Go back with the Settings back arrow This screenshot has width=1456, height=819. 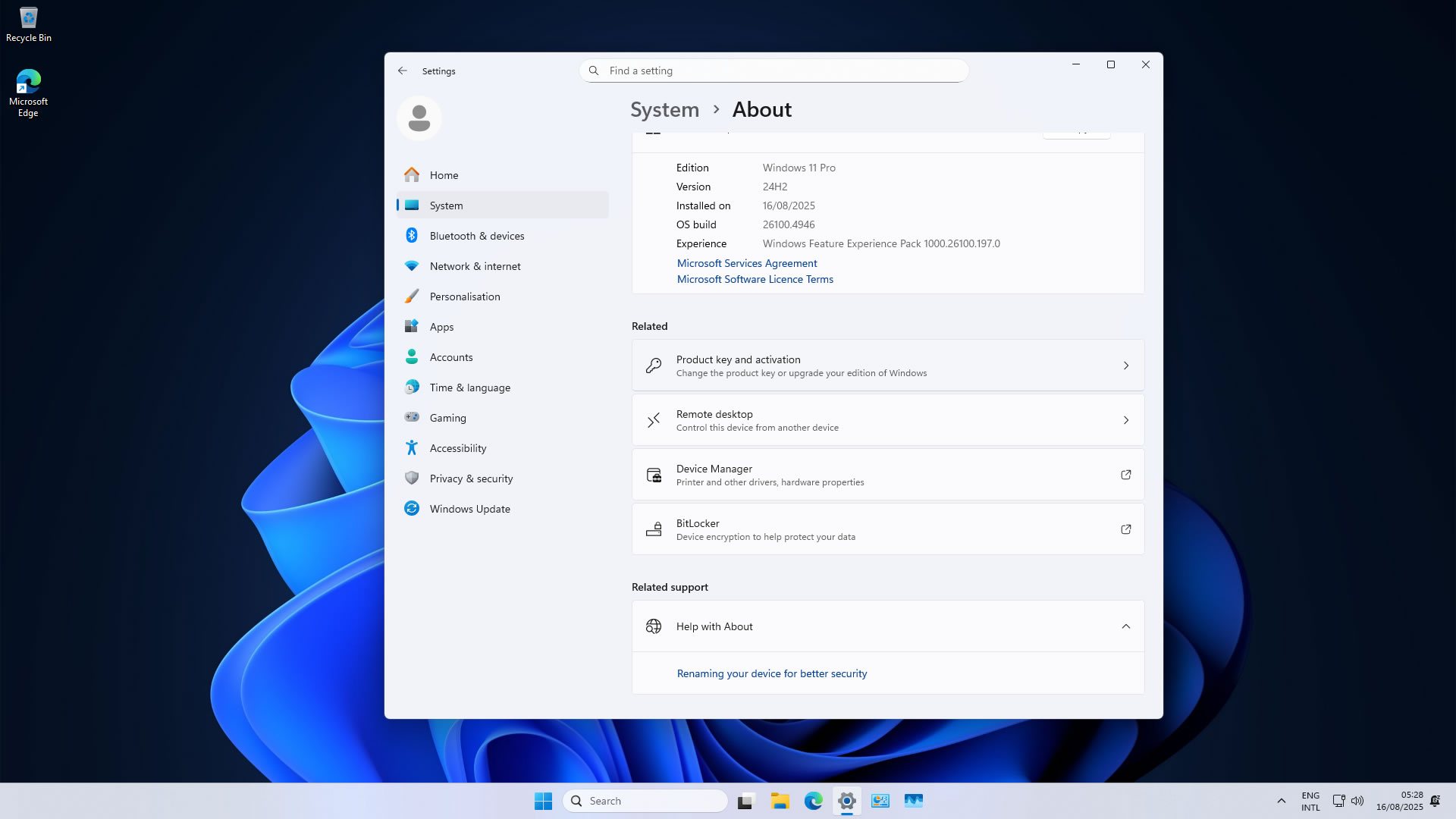coord(402,71)
